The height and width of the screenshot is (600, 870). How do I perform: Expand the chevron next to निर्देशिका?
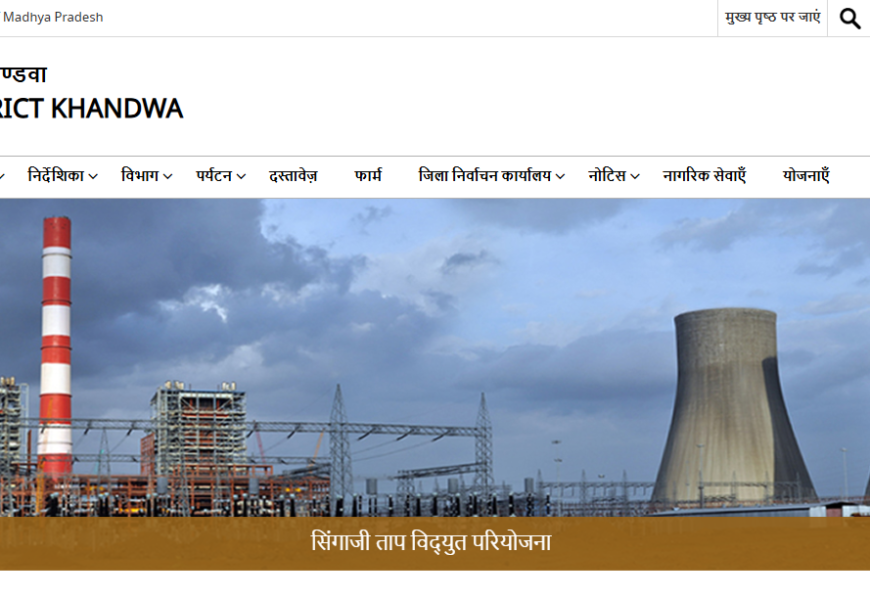coord(93,177)
